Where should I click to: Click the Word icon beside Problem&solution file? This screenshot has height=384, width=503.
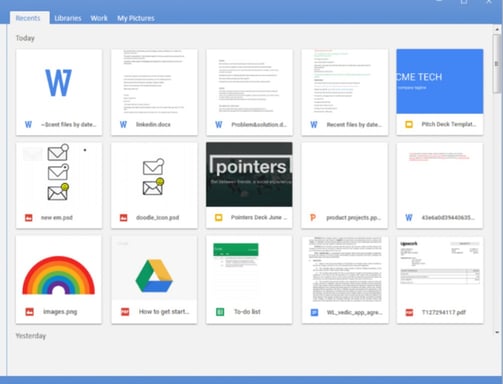(x=219, y=125)
